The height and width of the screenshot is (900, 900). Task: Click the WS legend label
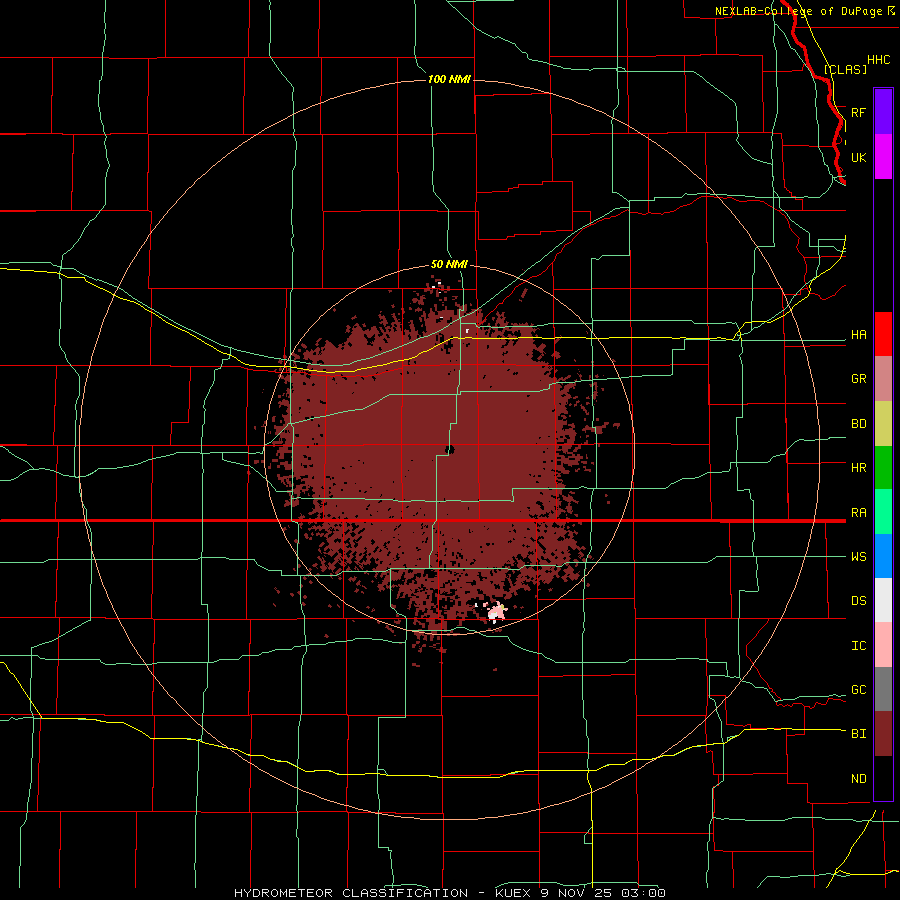click(859, 557)
